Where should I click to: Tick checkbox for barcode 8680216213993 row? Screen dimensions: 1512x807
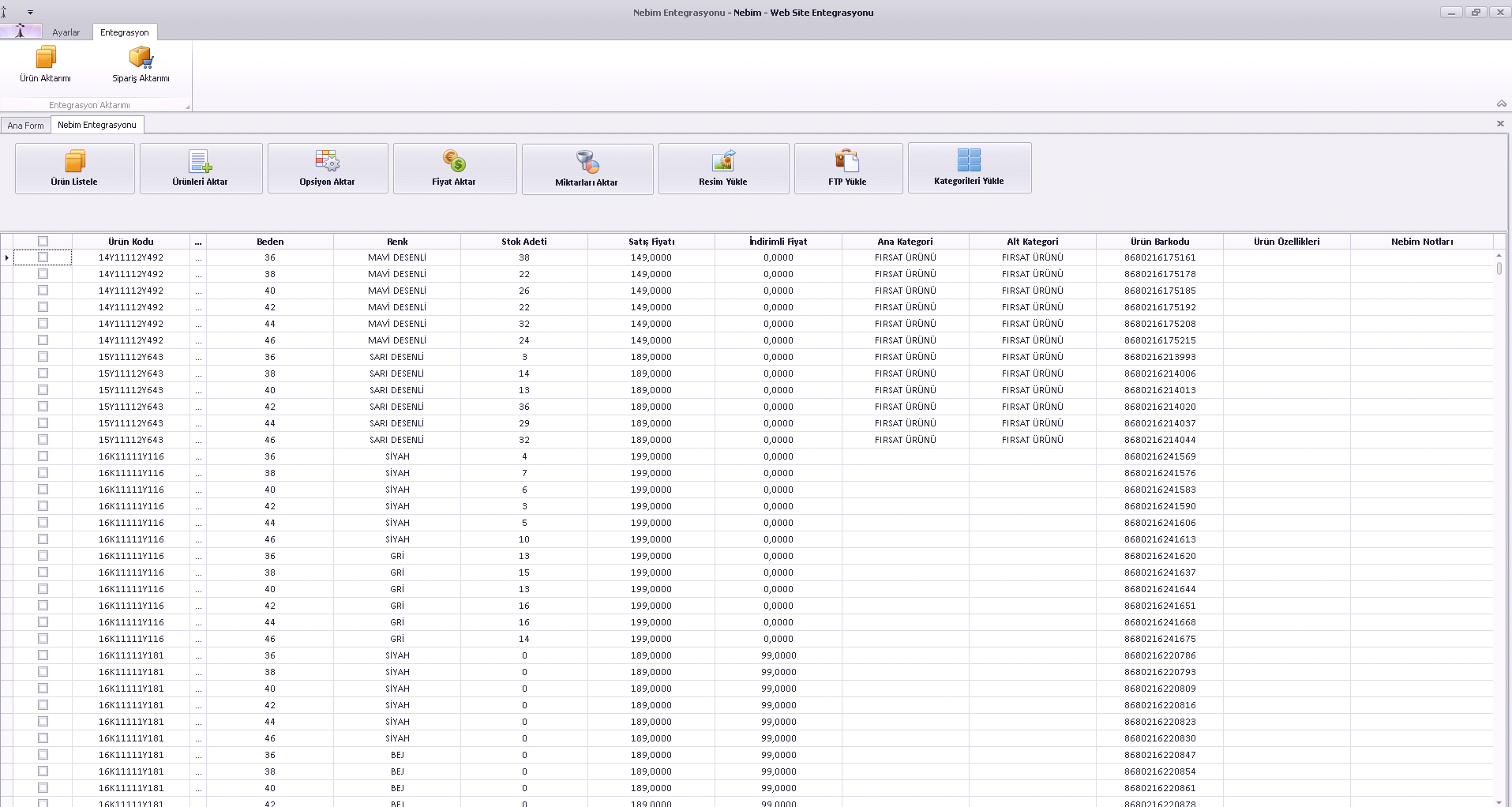(43, 357)
